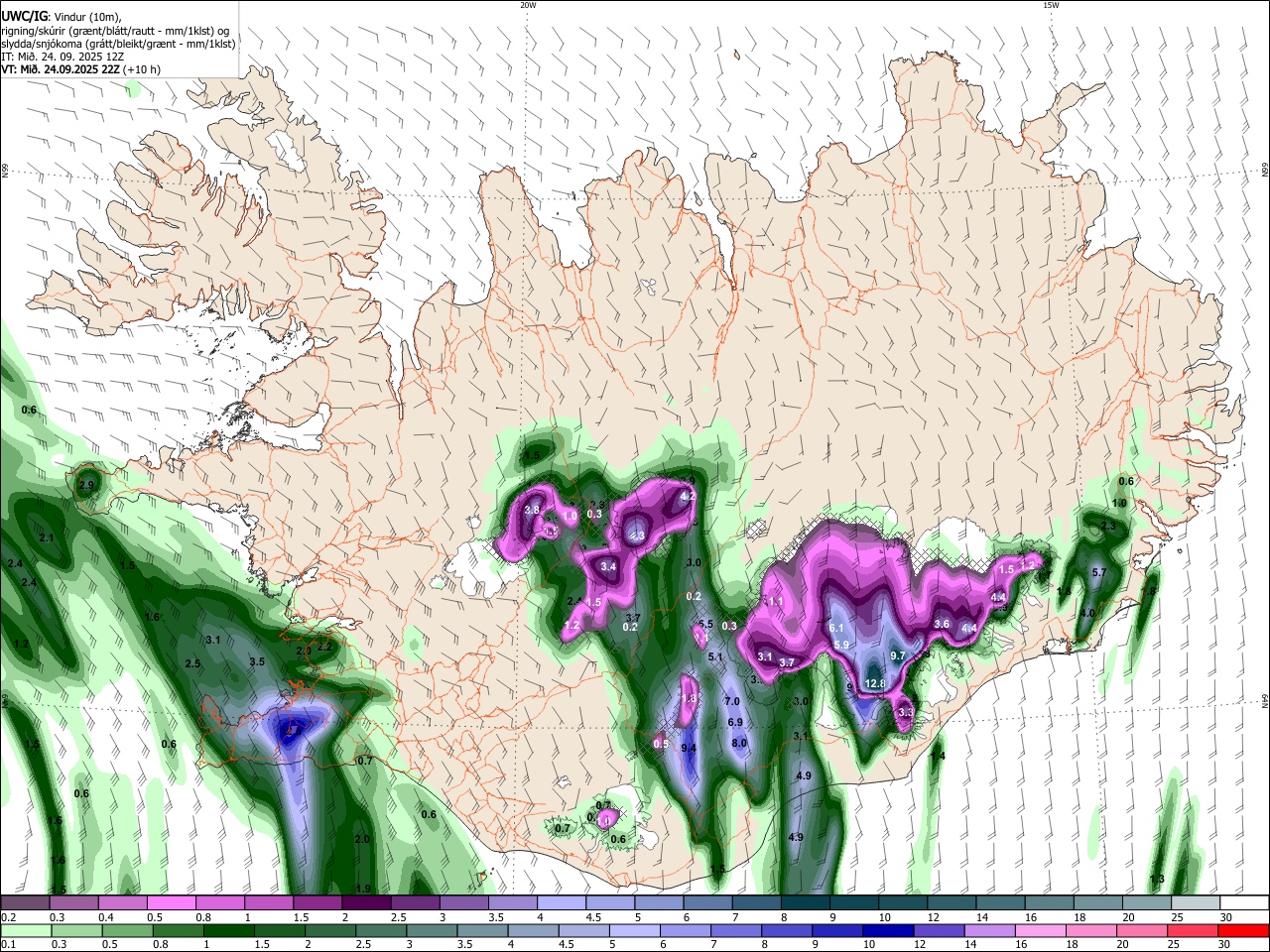Image resolution: width=1270 pixels, height=952 pixels.
Task: Click the greyish-purple 0.2–0.3 snow legend swatch
Action: (x=25, y=903)
